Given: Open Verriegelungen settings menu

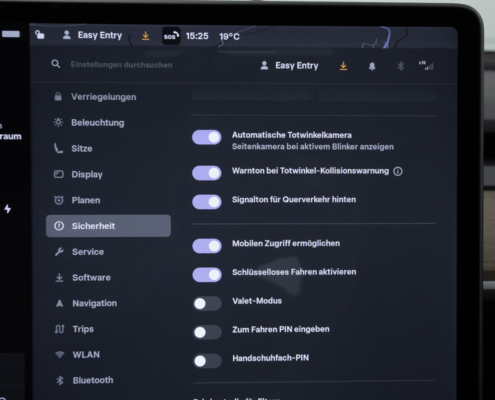Looking at the screenshot, I should pos(108,97).
